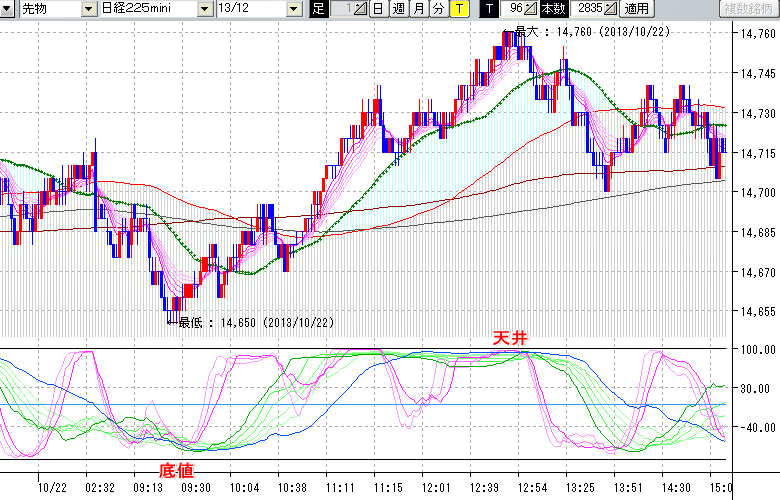Click the black 足 label icon
Viewport: 780px width, 500px height.
pos(318,9)
